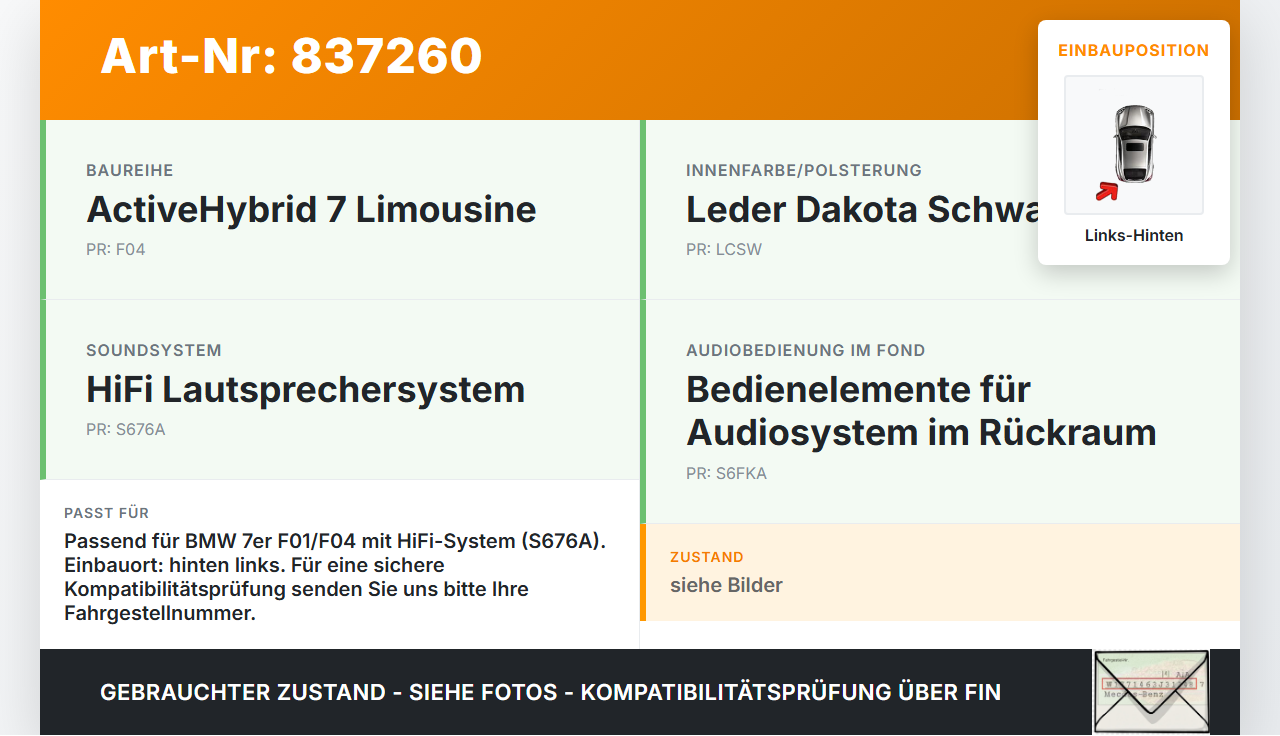Click the Links-Hinten position label
Image resolution: width=1280 pixels, height=736 pixels.
[x=1134, y=236]
